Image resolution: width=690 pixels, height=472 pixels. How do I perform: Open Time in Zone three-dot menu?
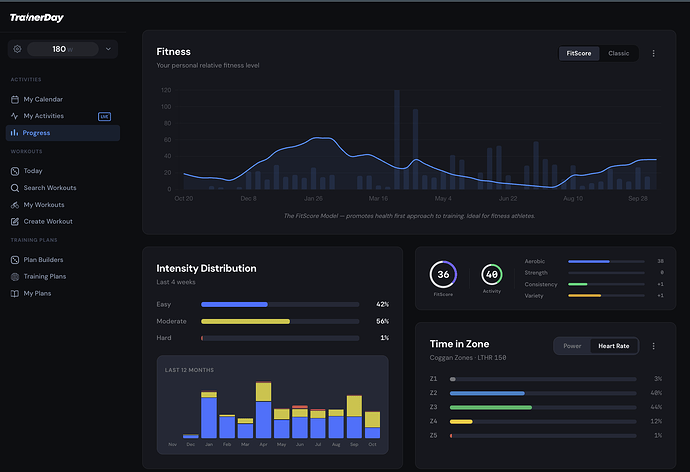[x=653, y=346]
